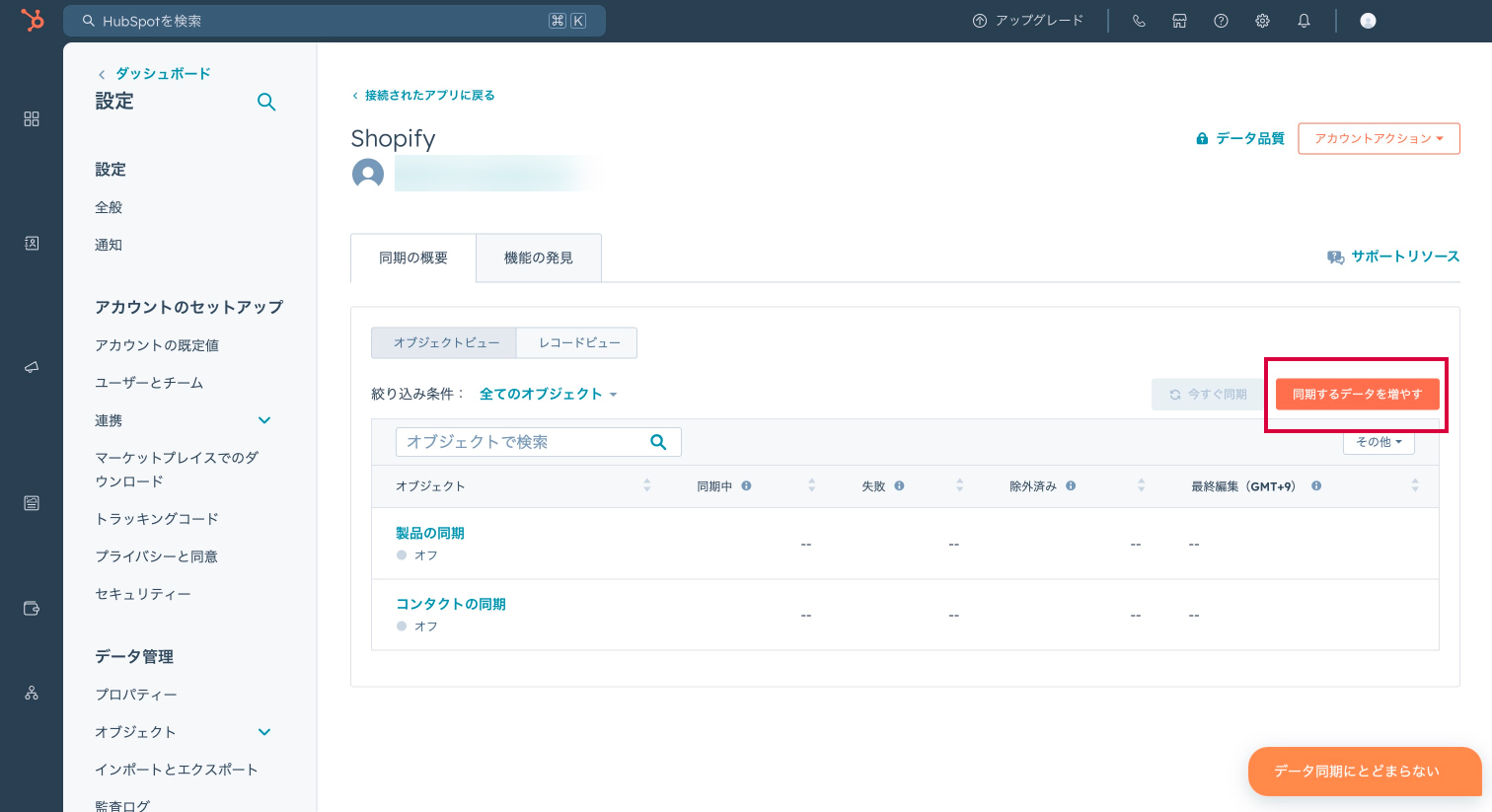
Task: Click the magnifier icon in object search box
Action: pos(658,442)
